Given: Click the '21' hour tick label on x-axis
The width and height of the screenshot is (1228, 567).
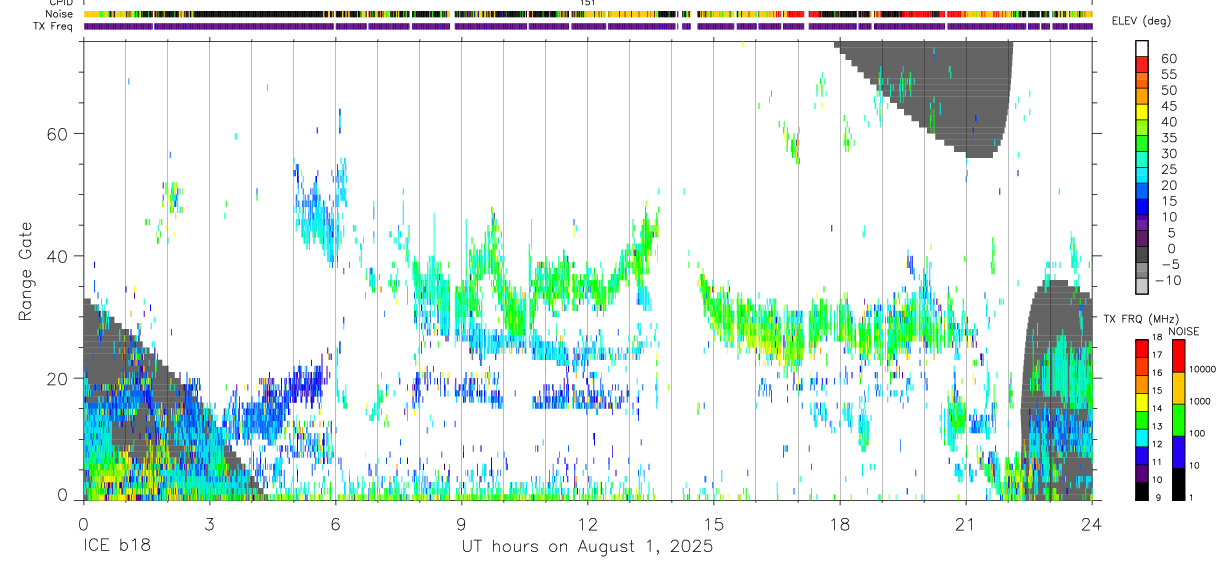Looking at the screenshot, I should 966,523.
